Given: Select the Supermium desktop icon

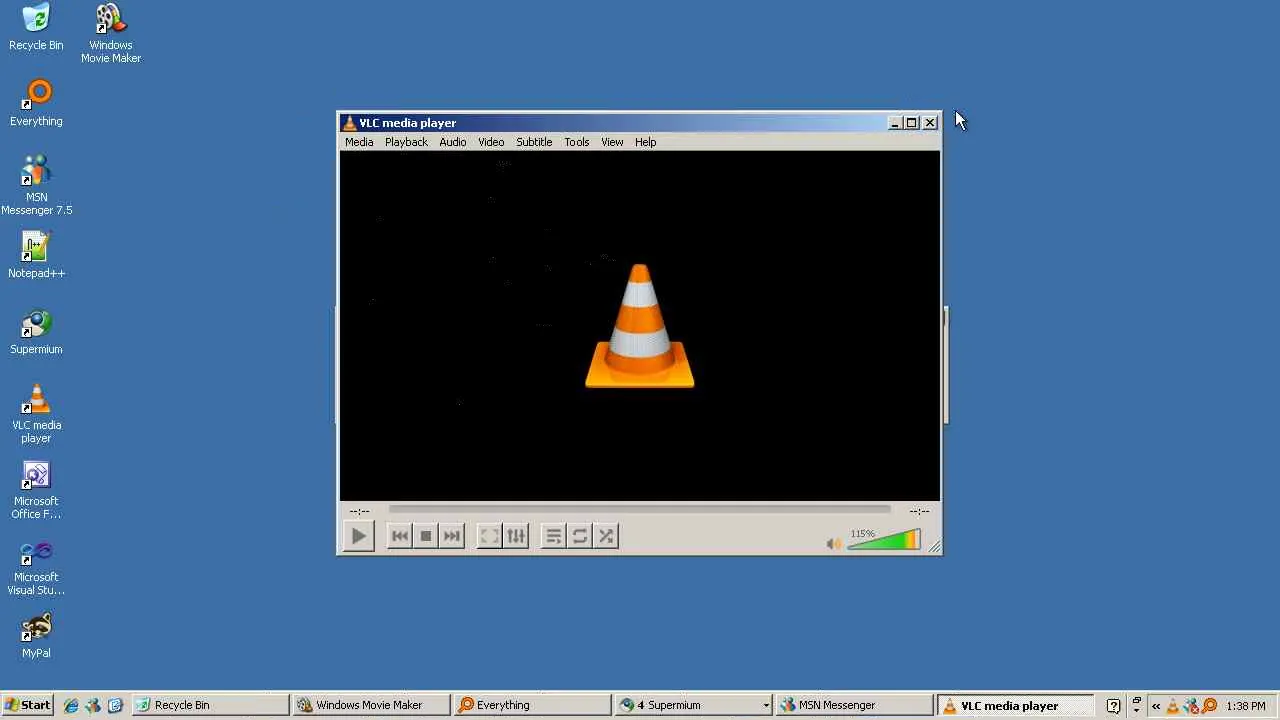Looking at the screenshot, I should coord(36,332).
